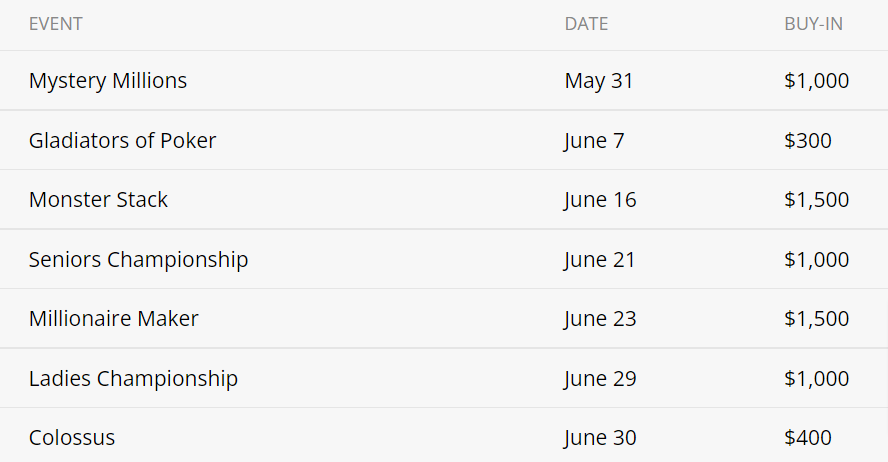
Task: Open the Gladiators of Poker event
Action: [x=122, y=141]
